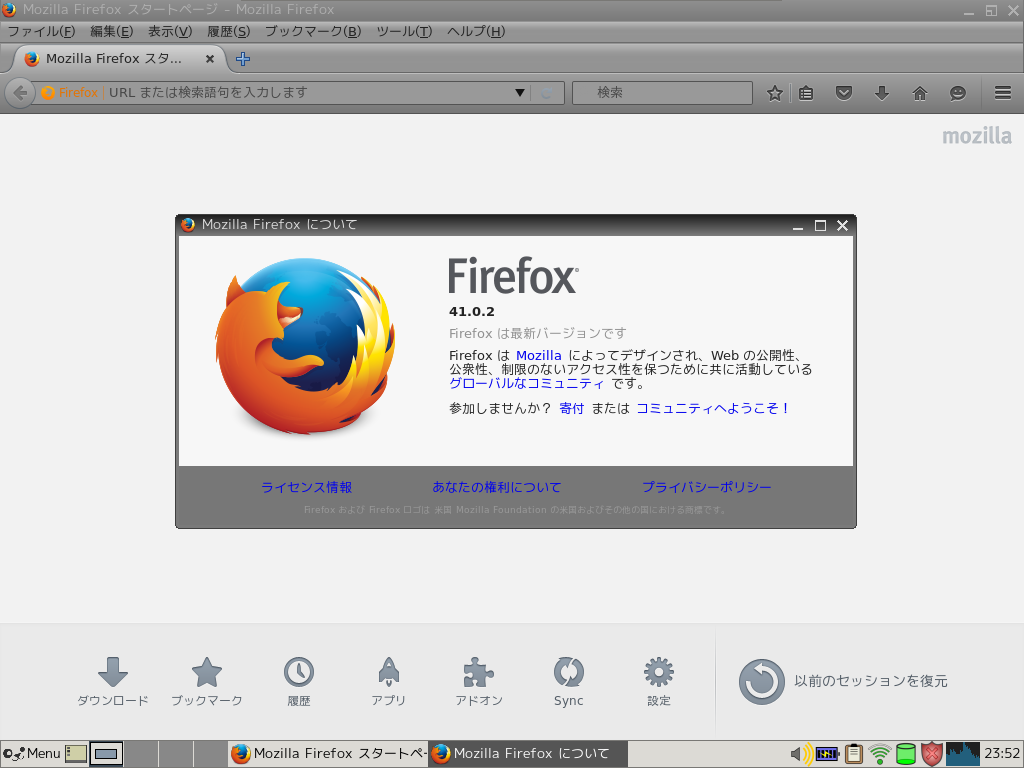Open the wifi network tray icon
Viewport: 1024px width, 768px height.
(x=880, y=754)
